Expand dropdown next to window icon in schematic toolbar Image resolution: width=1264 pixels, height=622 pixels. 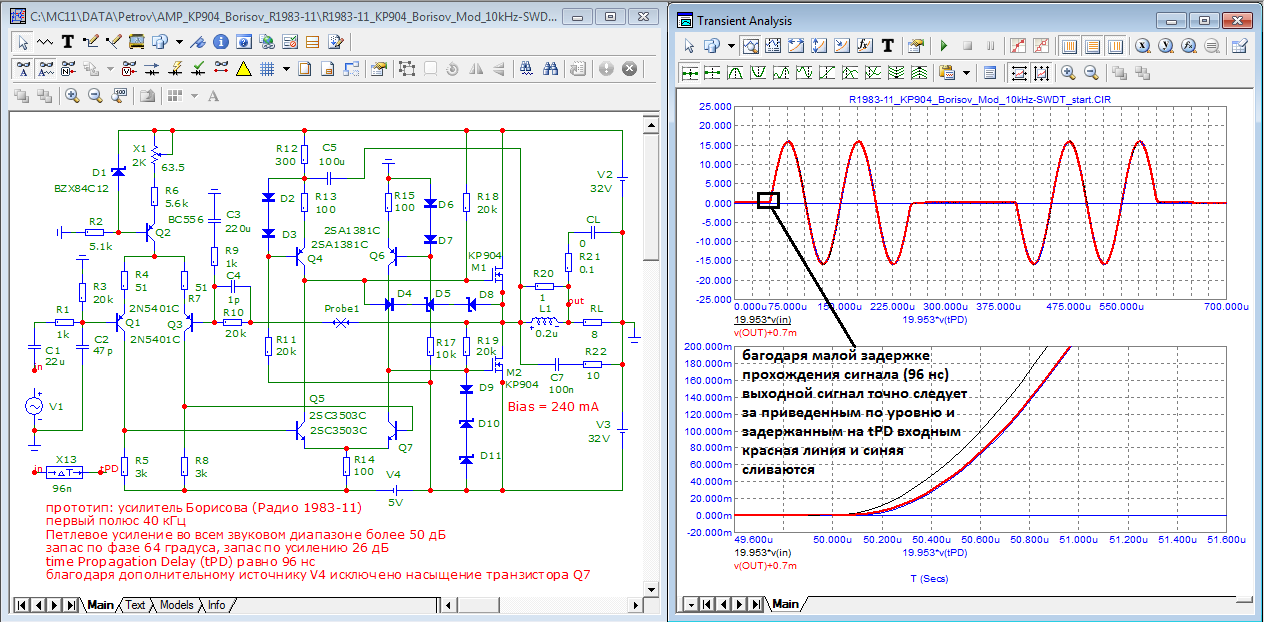[x=179, y=42]
